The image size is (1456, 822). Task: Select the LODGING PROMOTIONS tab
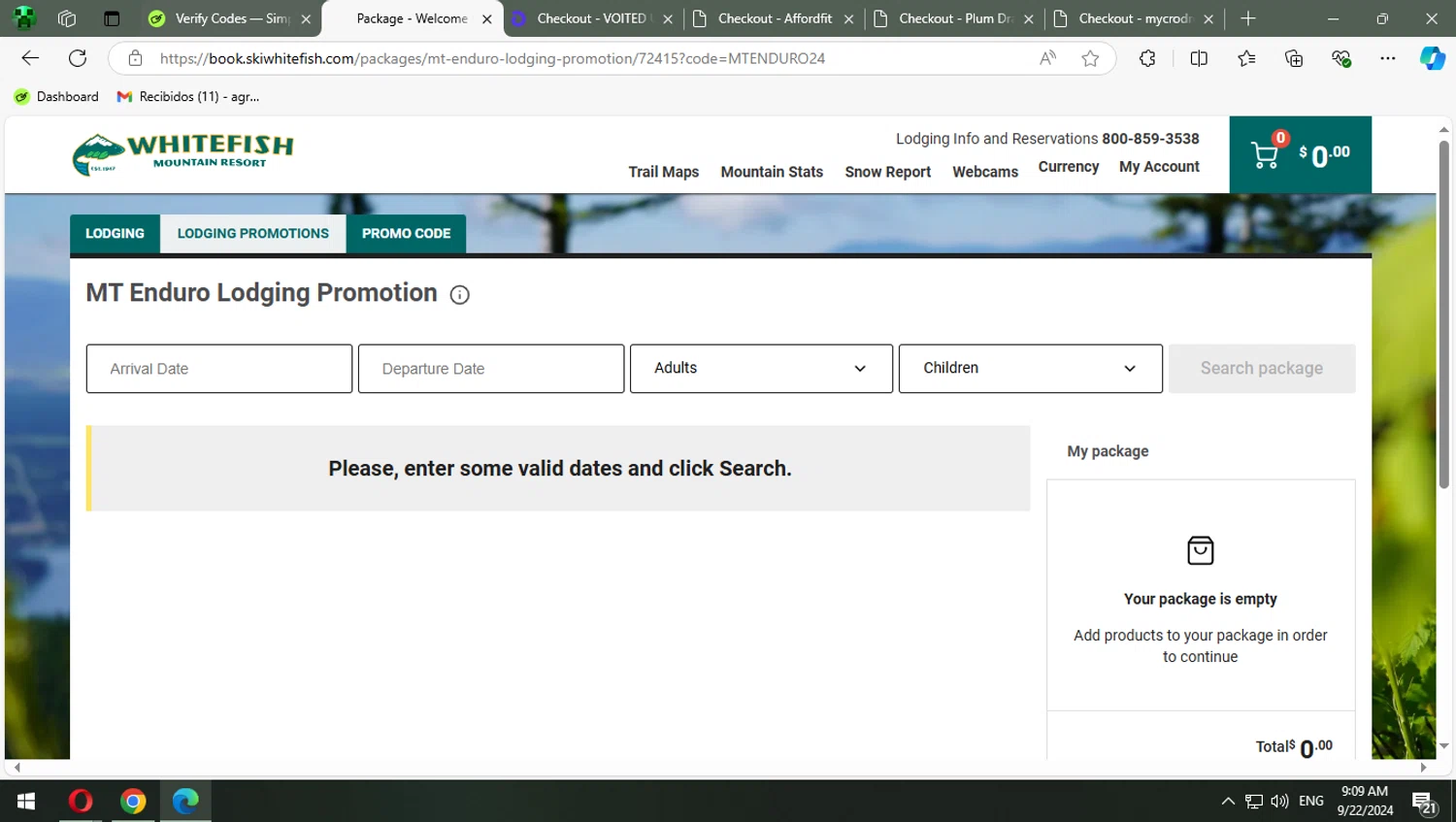click(x=253, y=234)
